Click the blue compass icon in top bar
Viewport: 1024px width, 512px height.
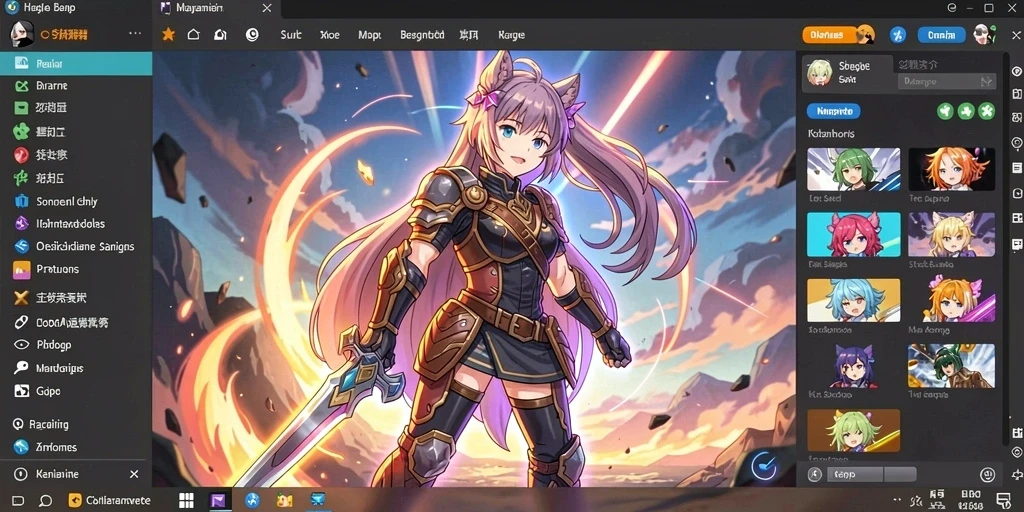tap(898, 35)
